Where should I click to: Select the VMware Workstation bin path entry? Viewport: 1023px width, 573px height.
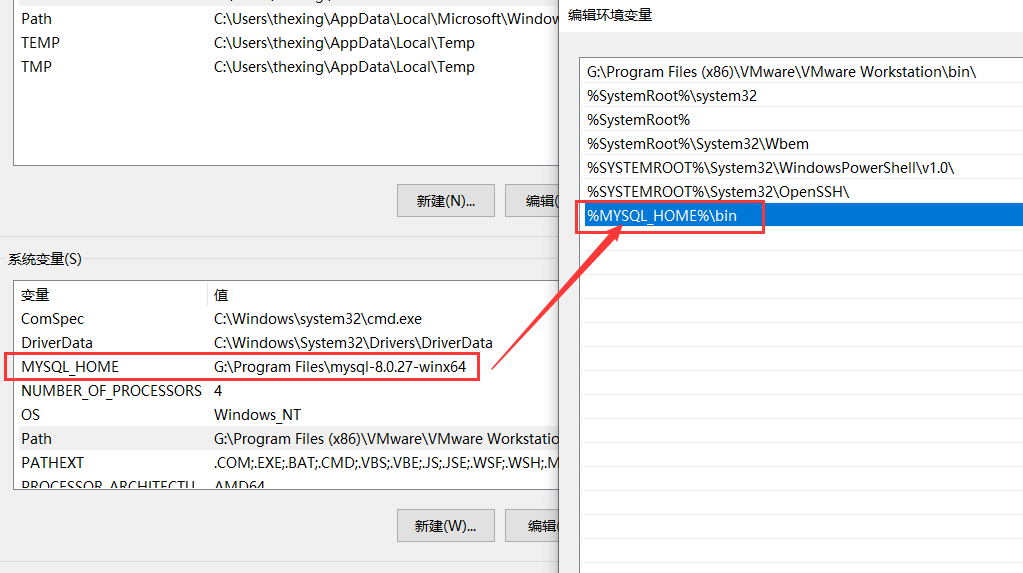802,72
